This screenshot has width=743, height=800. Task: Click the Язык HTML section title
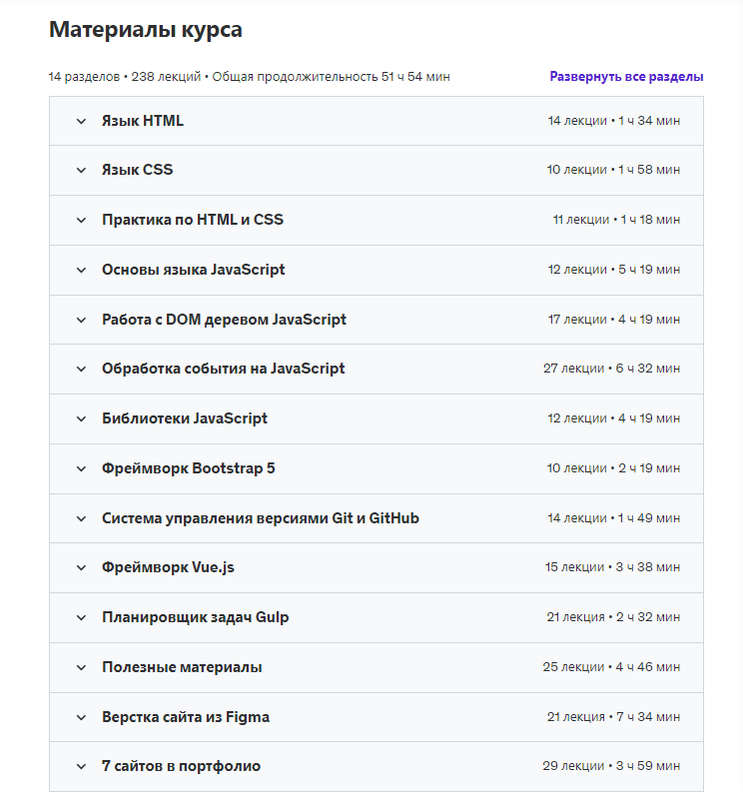click(x=143, y=121)
